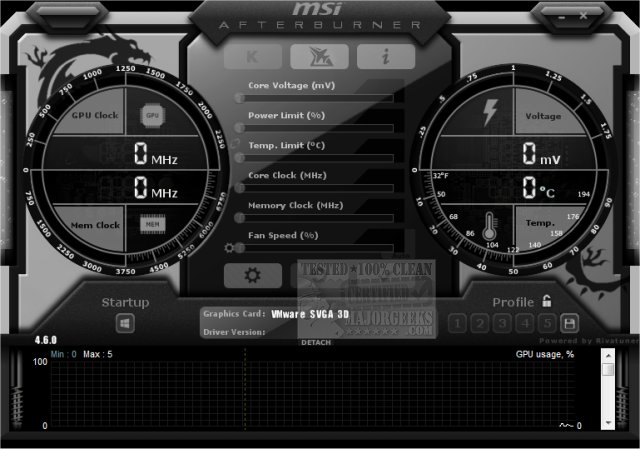This screenshot has height=449, width=640.
Task: Click graph scrollbar up arrow
Action: [x=608, y=356]
